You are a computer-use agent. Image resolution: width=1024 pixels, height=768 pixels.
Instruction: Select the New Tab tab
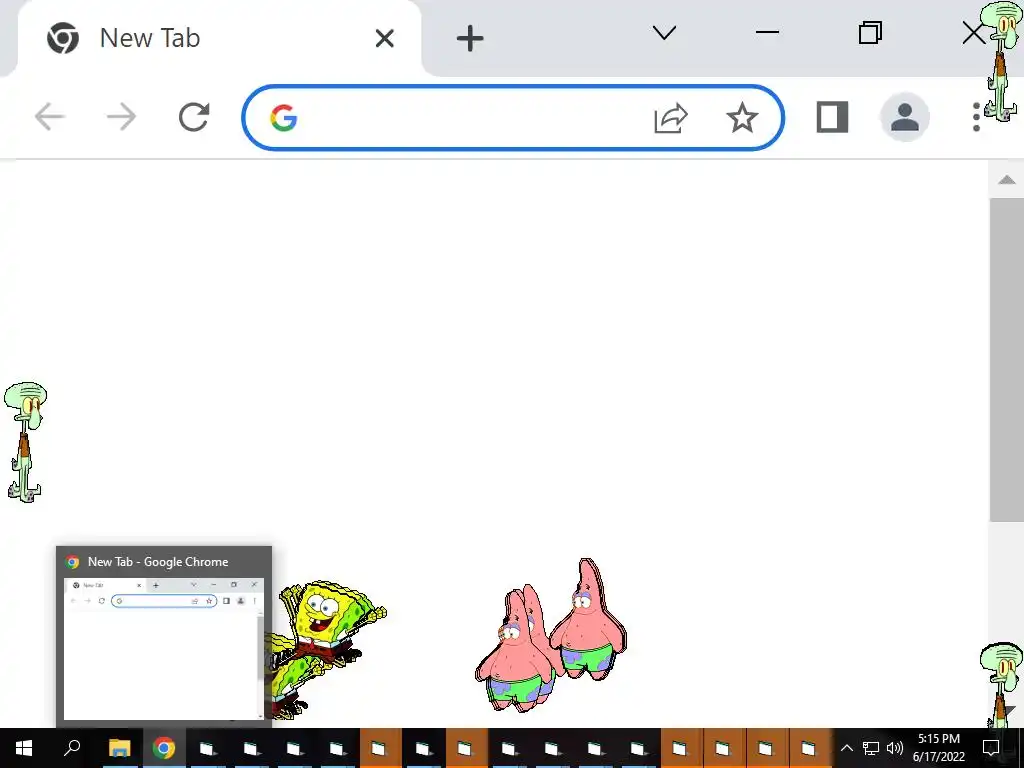[x=219, y=38]
